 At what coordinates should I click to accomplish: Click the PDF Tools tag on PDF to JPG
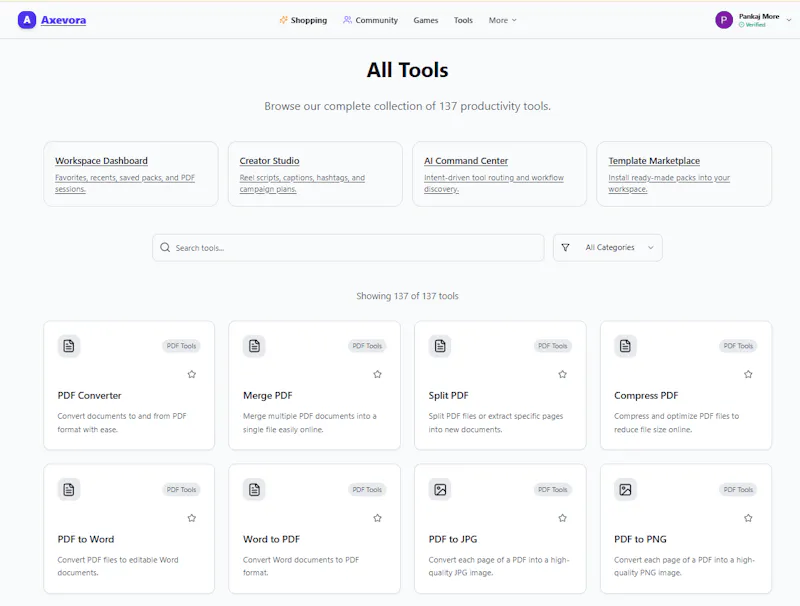[553, 490]
